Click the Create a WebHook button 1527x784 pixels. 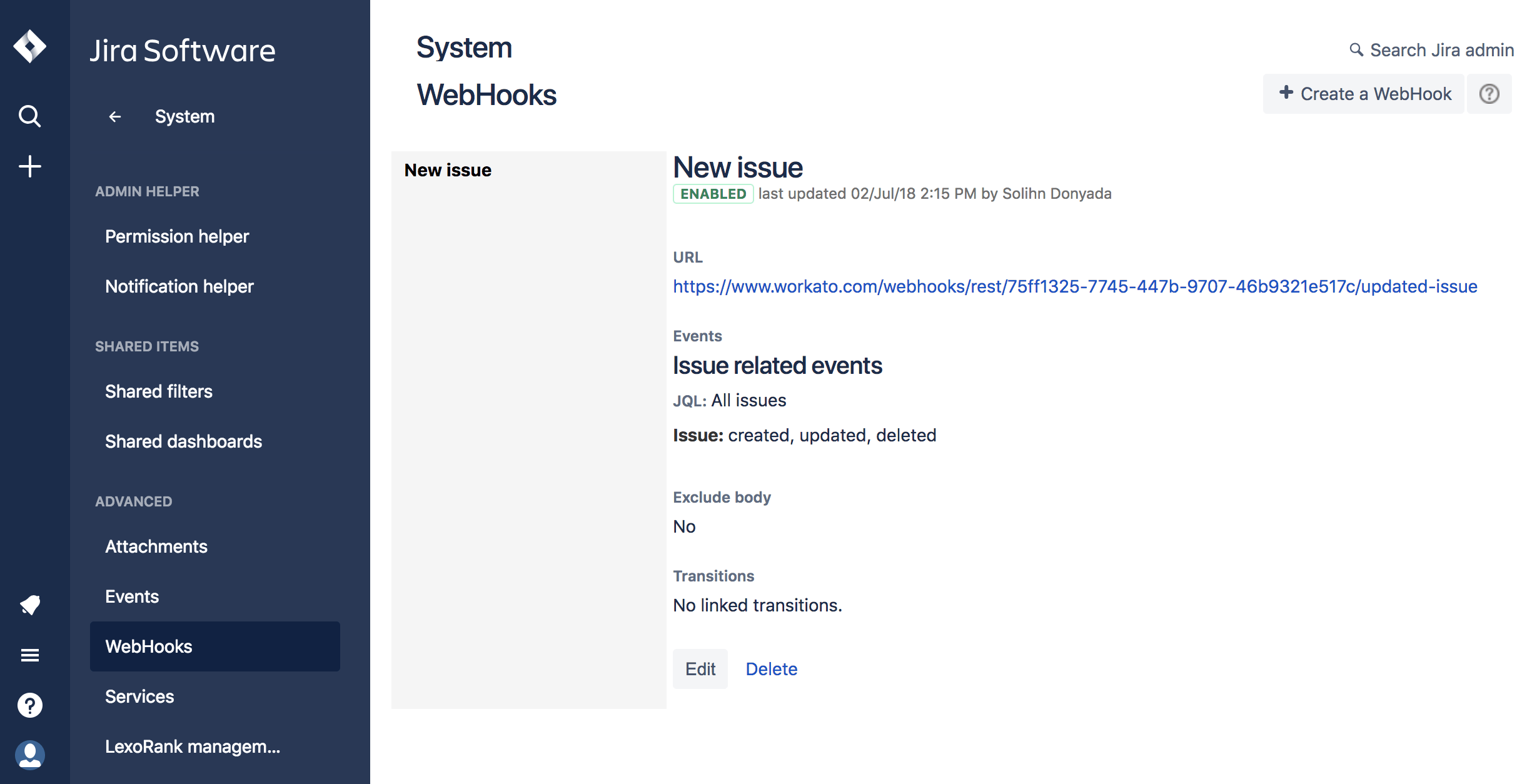1364,93
